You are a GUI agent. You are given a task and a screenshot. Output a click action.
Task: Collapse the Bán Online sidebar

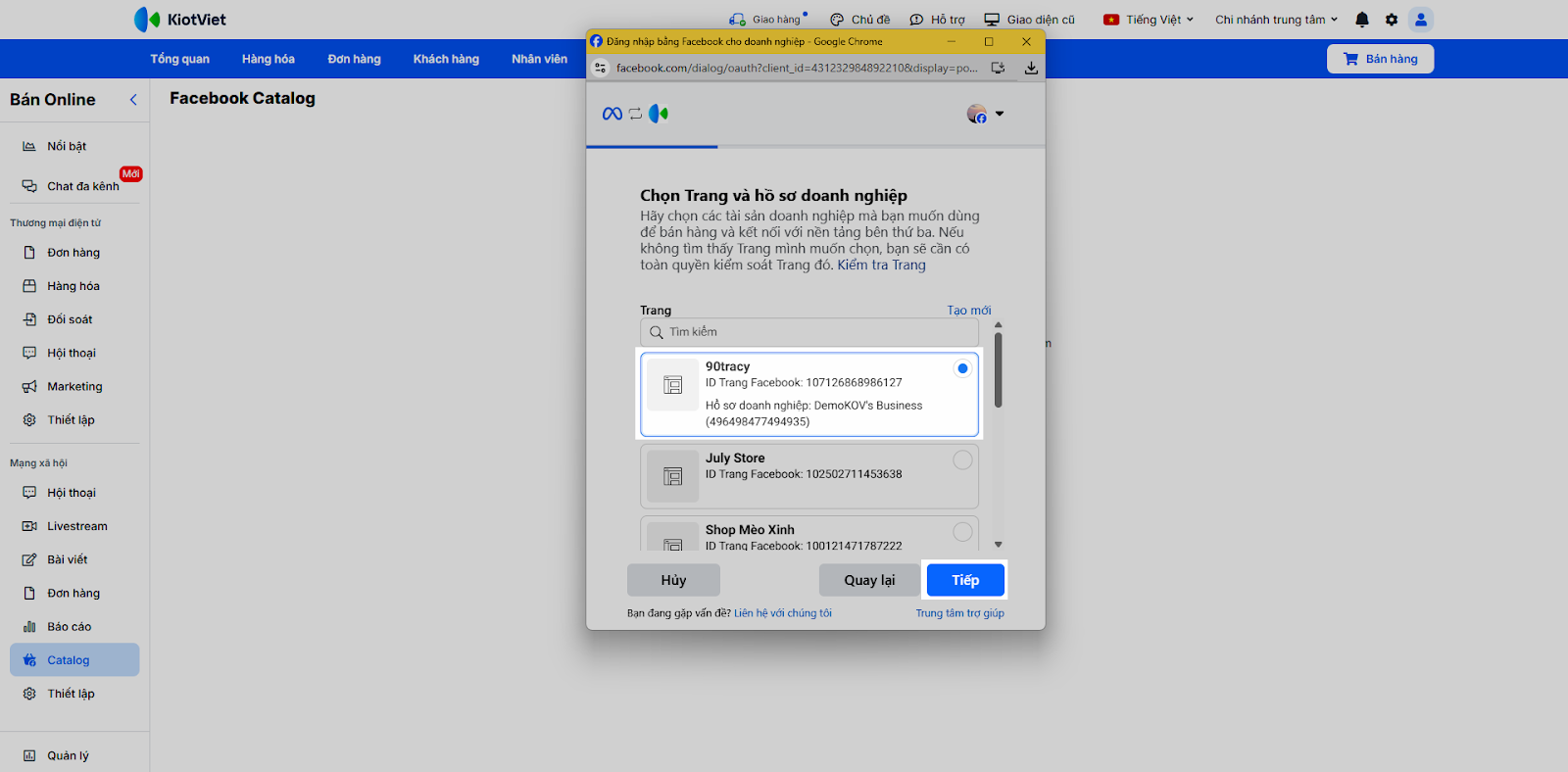coord(133,100)
